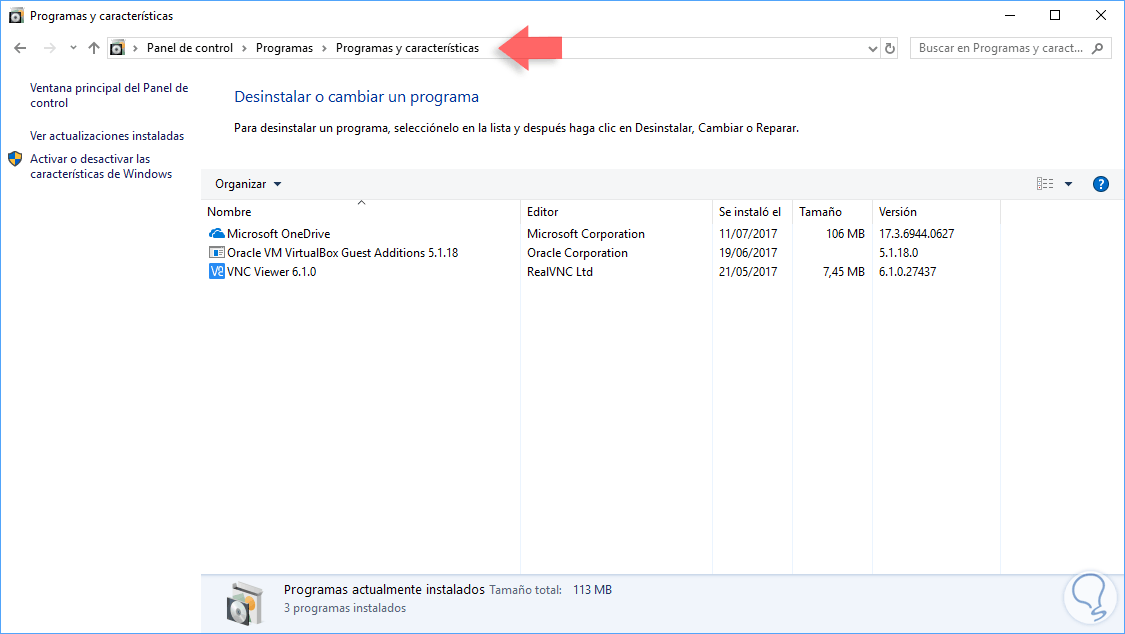This screenshot has height=634, width=1125.
Task: Click the 3 programas instalados status text
Action: 345,608
